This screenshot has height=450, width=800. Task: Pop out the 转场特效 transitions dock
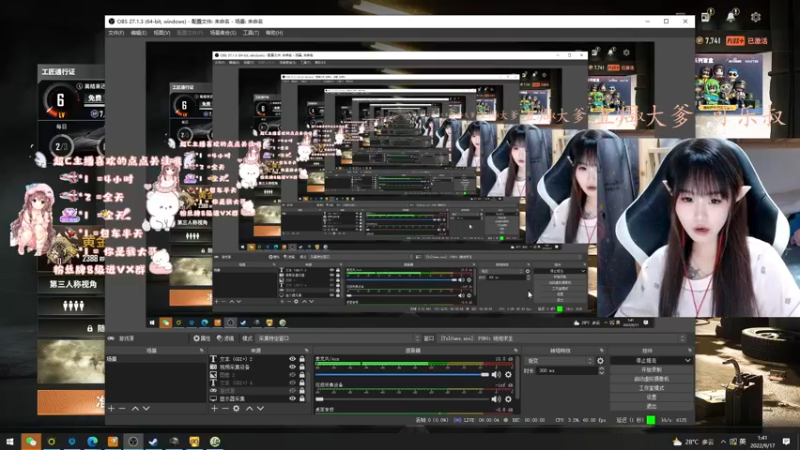pos(602,351)
